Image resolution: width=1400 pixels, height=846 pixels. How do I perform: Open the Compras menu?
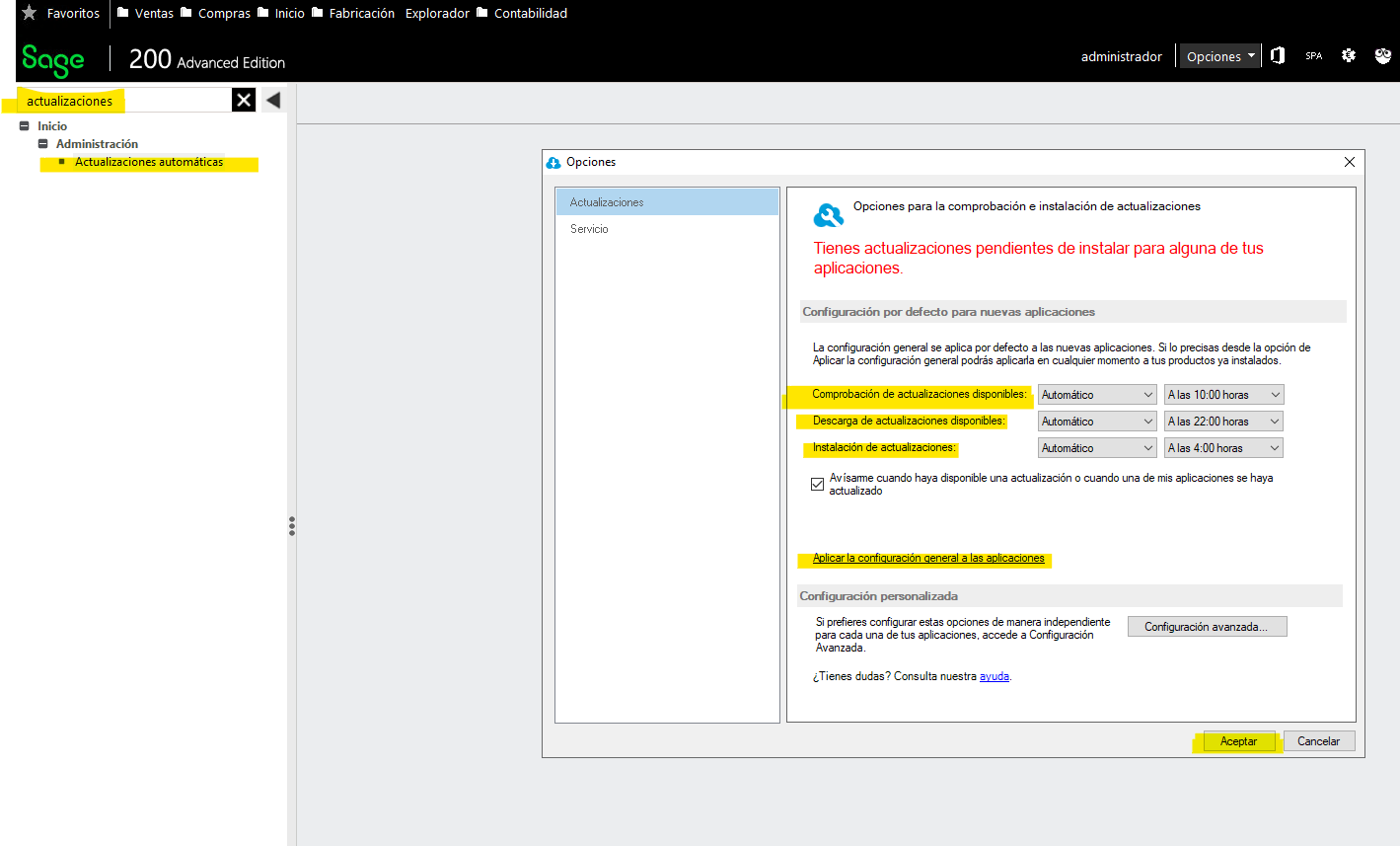[x=224, y=13]
